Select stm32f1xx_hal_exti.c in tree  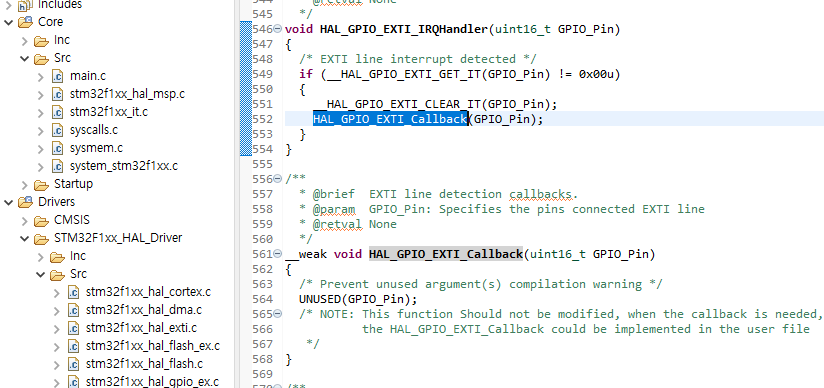pyautogui.click(x=141, y=328)
